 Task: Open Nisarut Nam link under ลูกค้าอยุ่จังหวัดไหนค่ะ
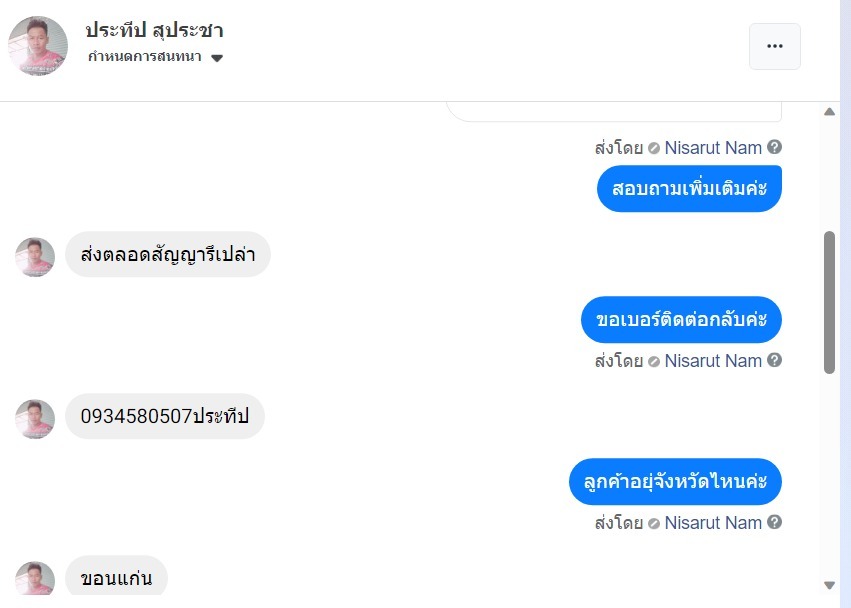(x=713, y=523)
